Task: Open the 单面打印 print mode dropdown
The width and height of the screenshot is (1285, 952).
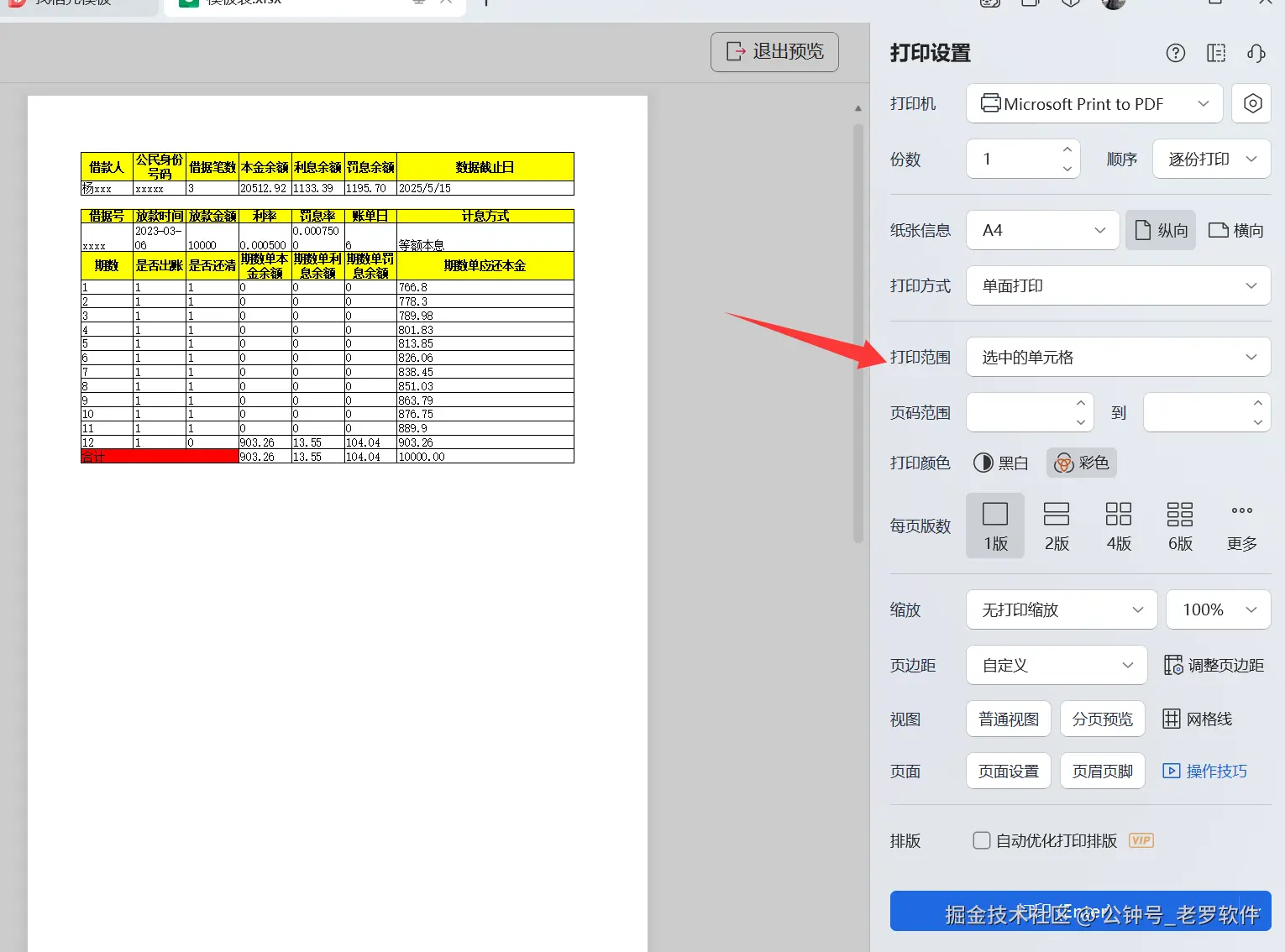Action: click(x=1119, y=285)
